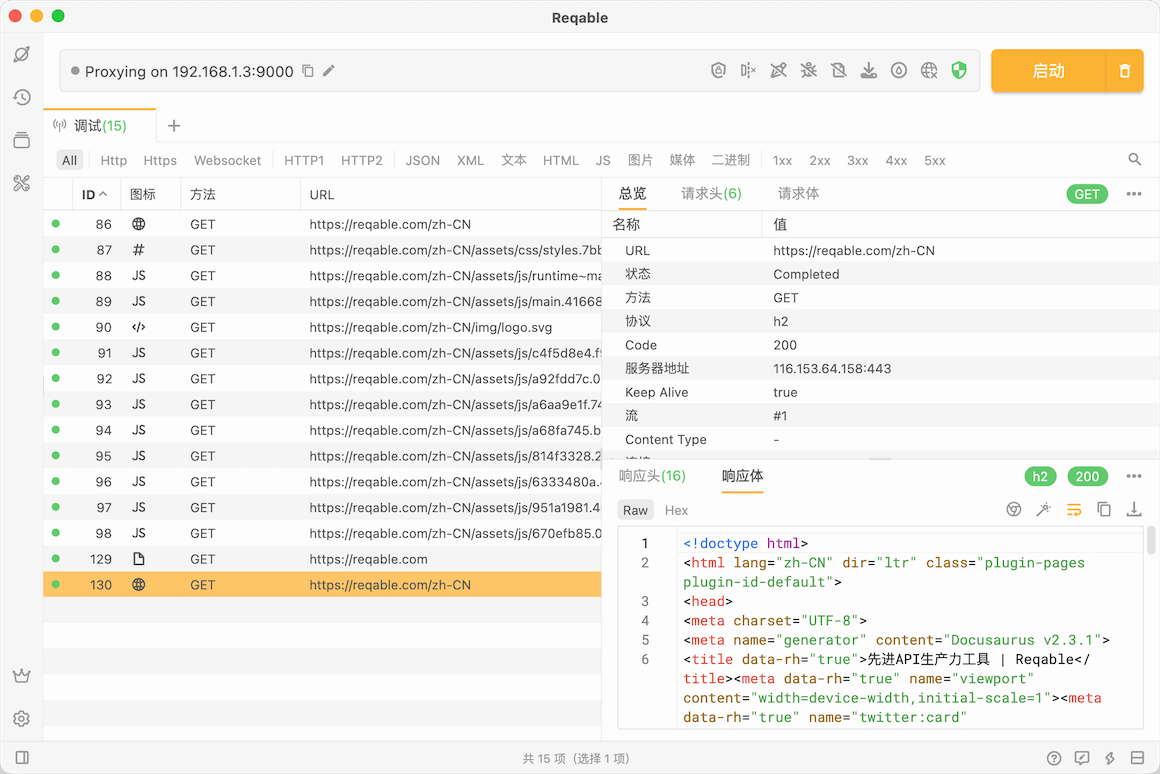The height and width of the screenshot is (774, 1160).
Task: Click the green security shield icon
Action: (959, 70)
